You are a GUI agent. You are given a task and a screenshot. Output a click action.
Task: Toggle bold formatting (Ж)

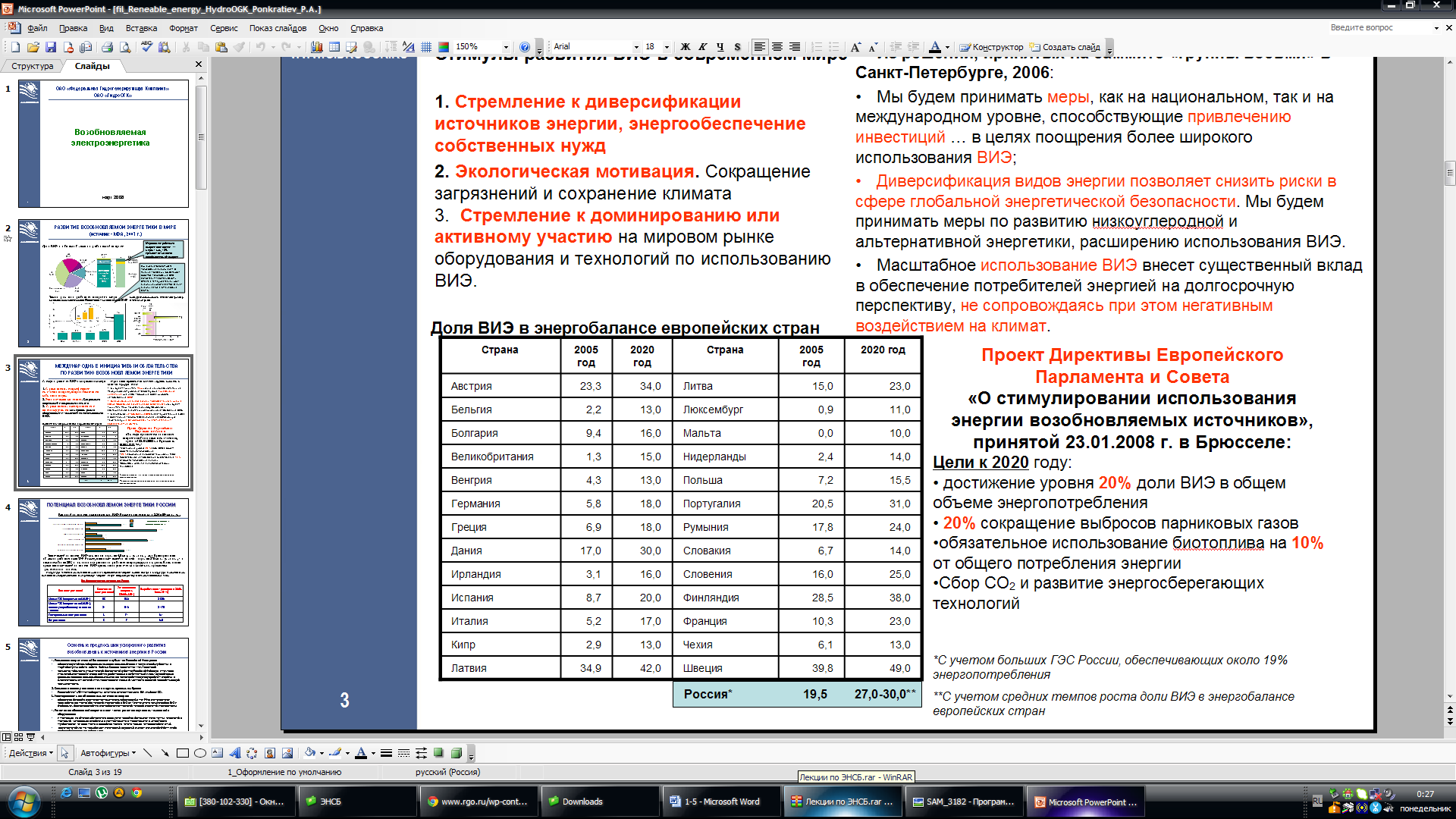tap(686, 47)
